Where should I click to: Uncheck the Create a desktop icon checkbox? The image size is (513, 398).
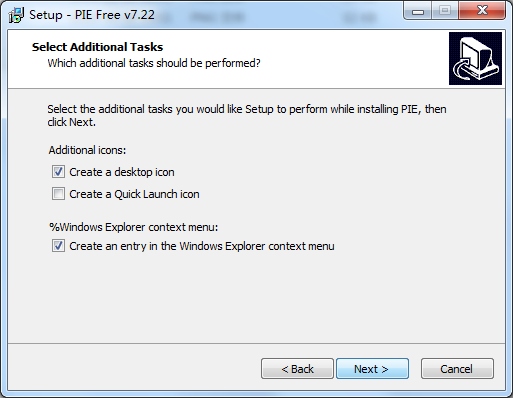[58, 172]
